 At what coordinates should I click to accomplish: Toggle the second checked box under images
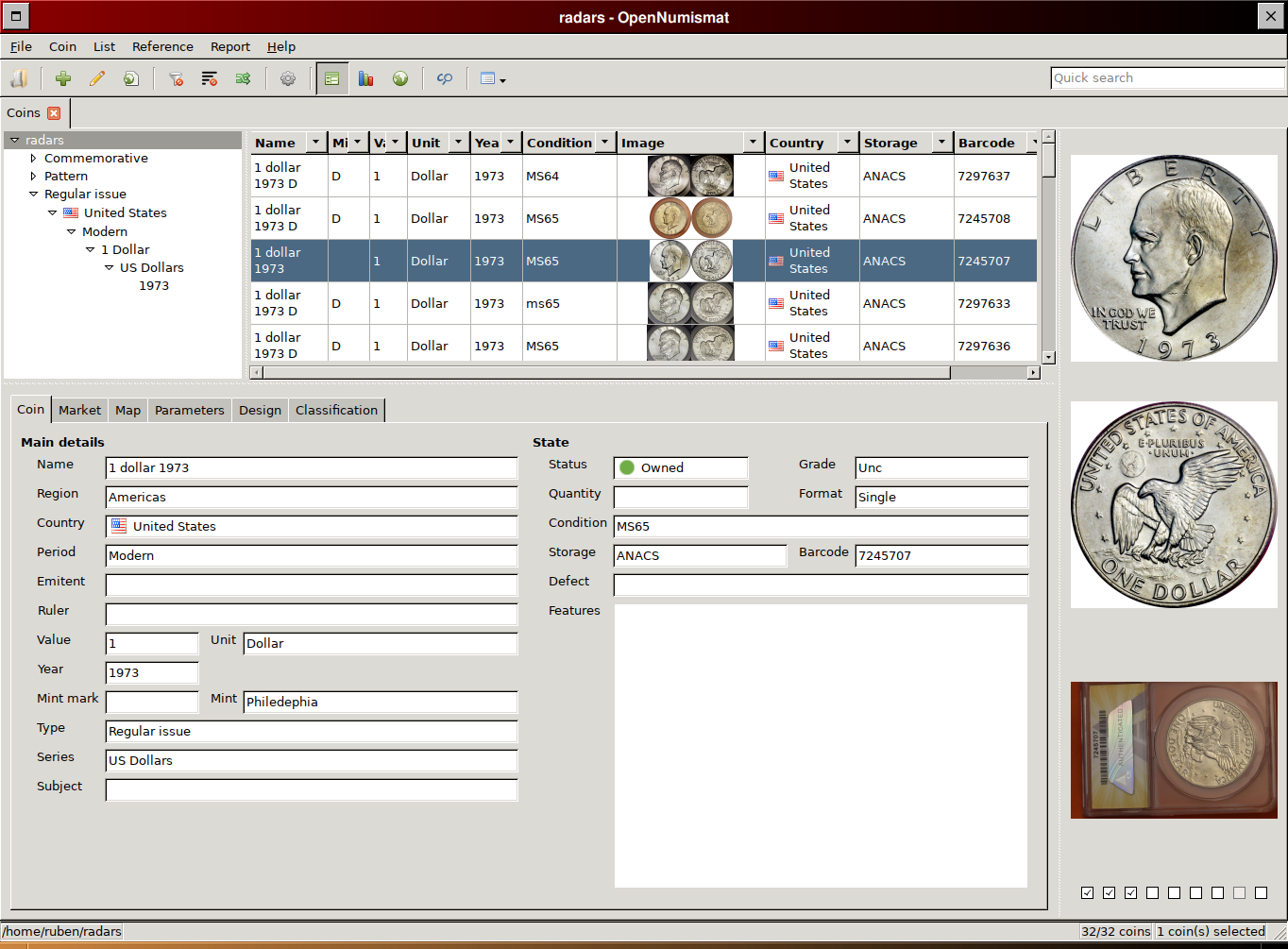point(1110,892)
